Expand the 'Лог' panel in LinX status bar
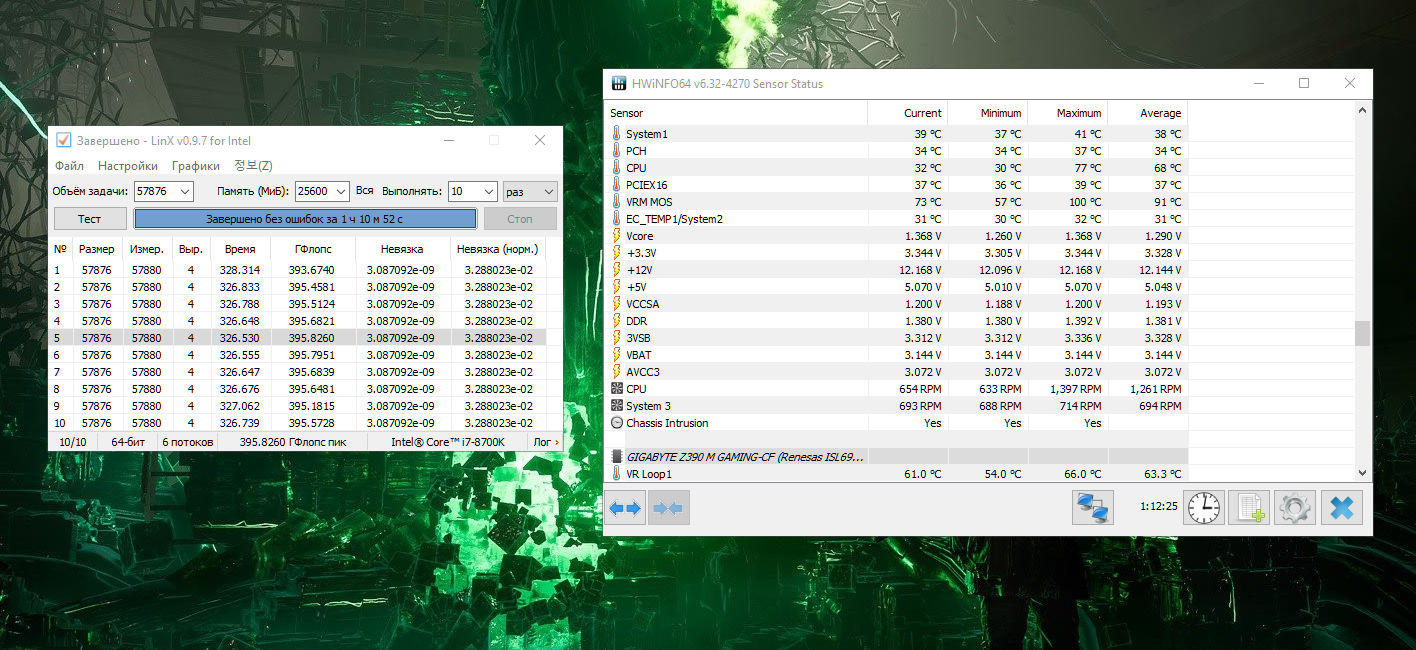The image size is (1416, 650). (x=546, y=442)
